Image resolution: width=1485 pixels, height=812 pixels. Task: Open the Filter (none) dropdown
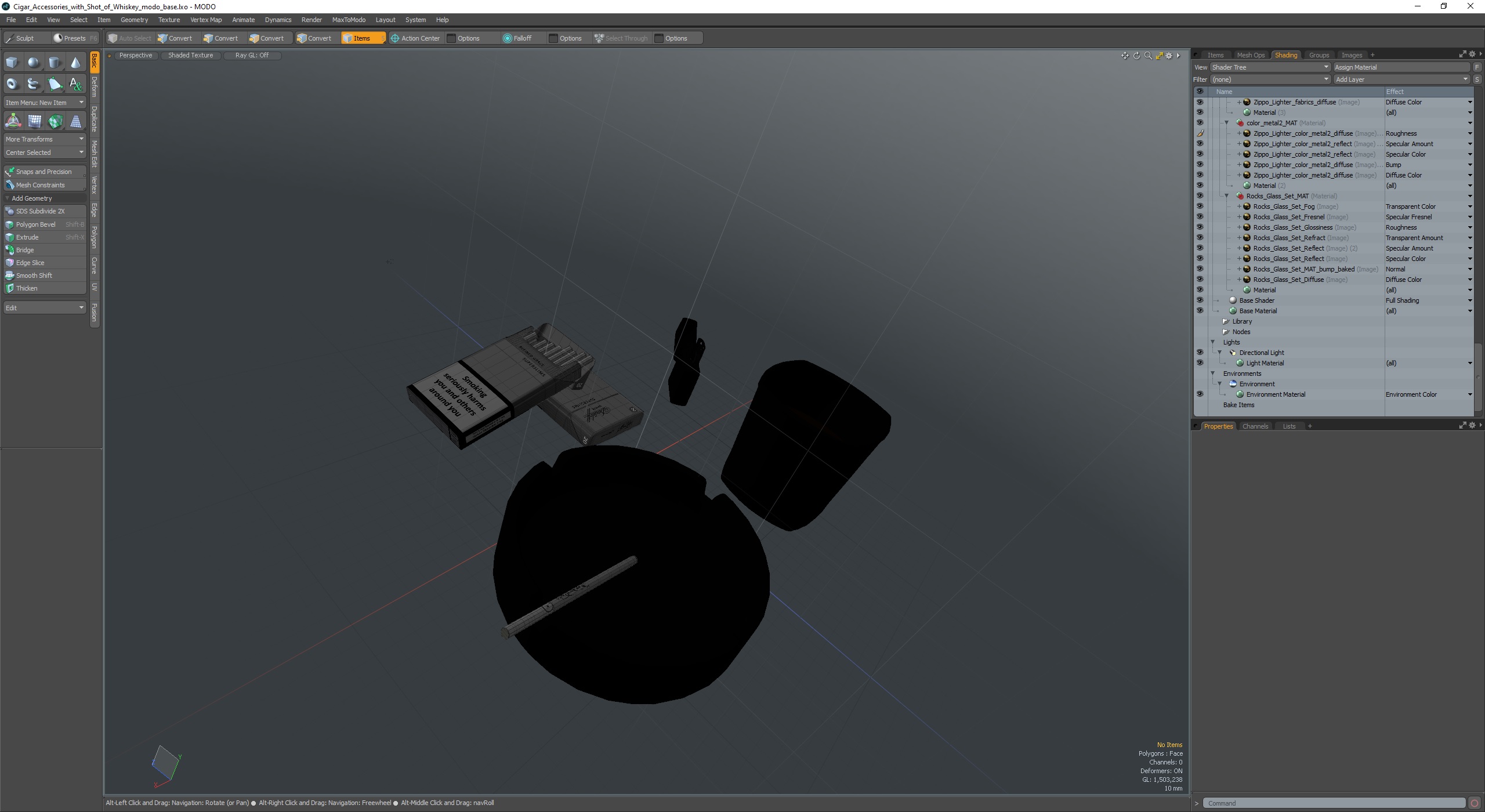tap(1269, 79)
